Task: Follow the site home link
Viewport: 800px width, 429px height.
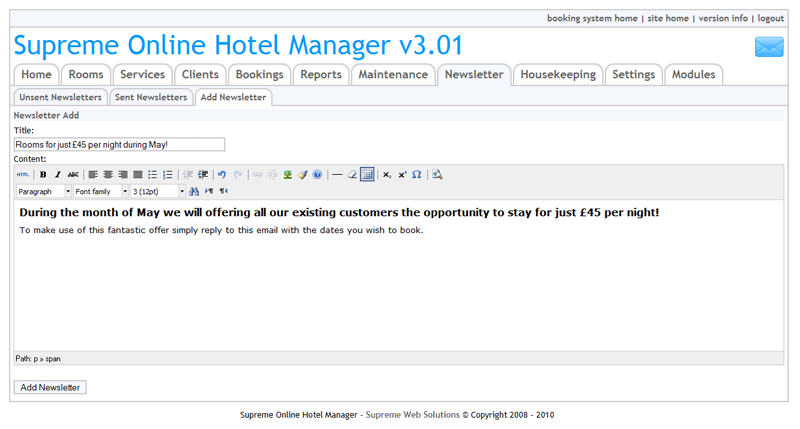Action: (x=668, y=18)
